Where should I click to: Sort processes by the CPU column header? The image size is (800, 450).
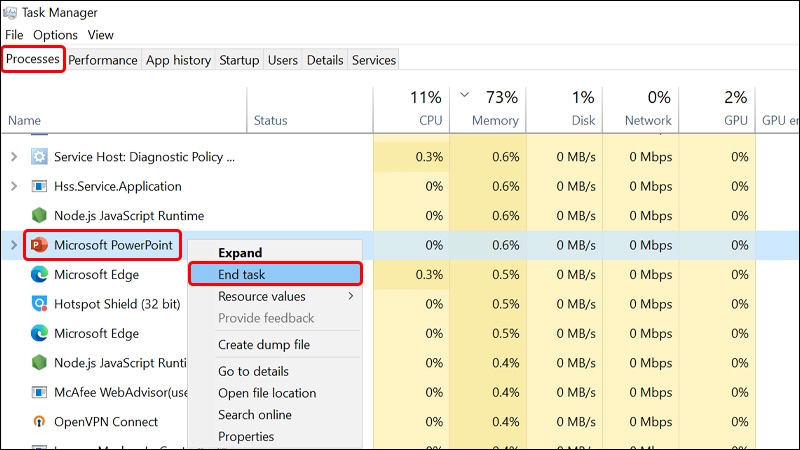[x=411, y=110]
